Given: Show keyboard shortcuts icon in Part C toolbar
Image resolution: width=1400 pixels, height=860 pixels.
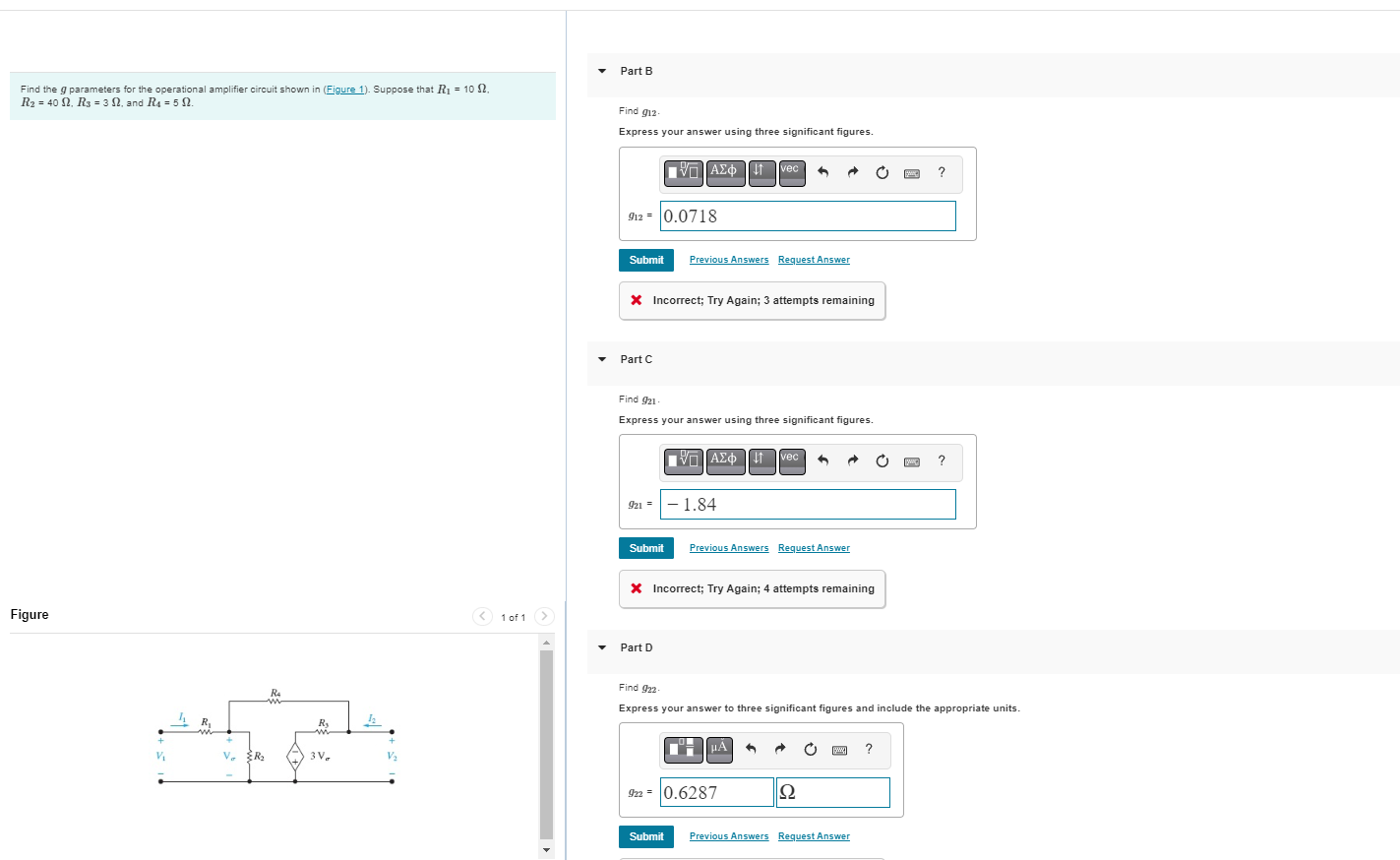Looking at the screenshot, I should click(x=911, y=461).
